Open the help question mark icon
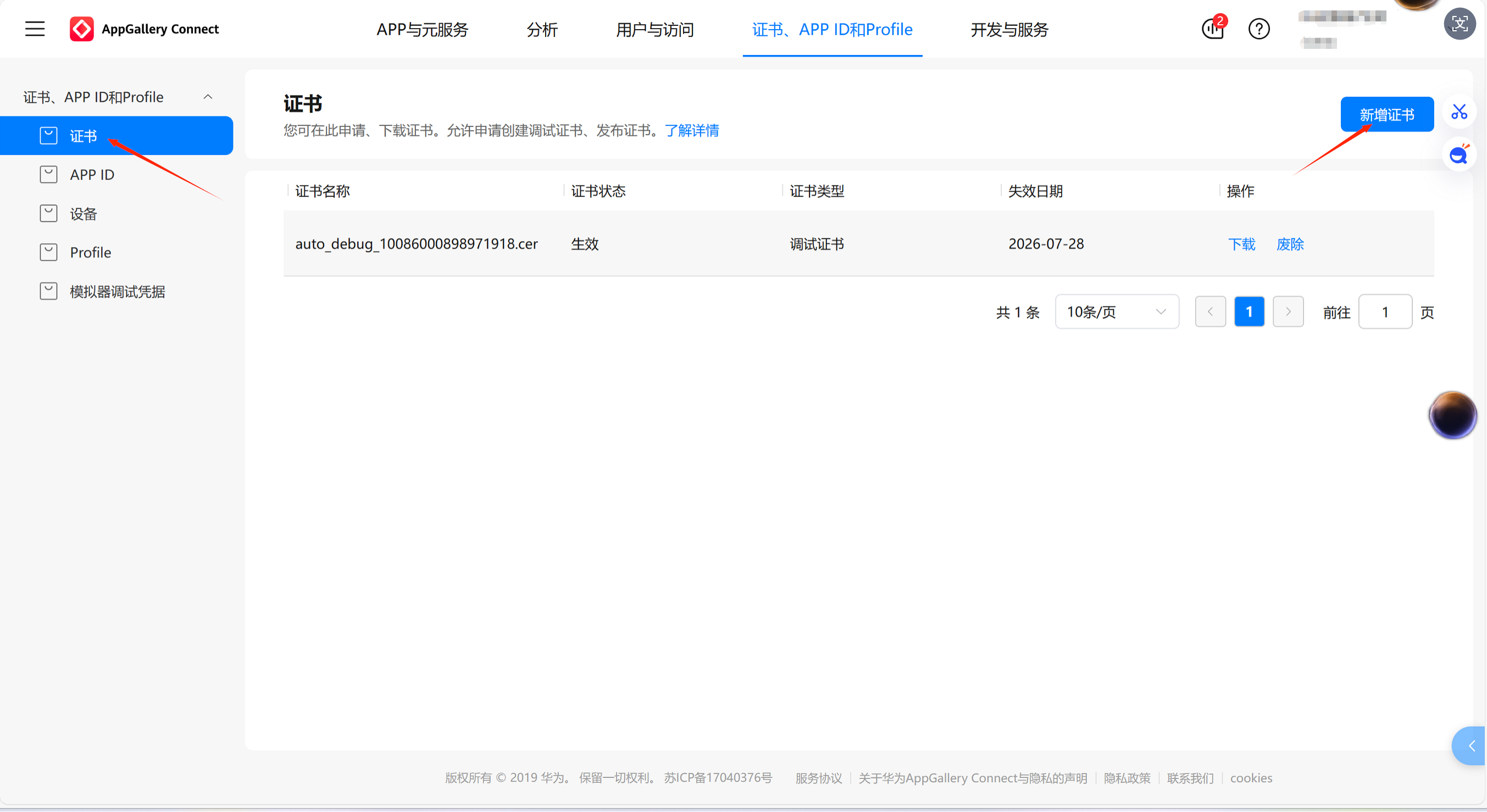1487x812 pixels. coord(1258,29)
